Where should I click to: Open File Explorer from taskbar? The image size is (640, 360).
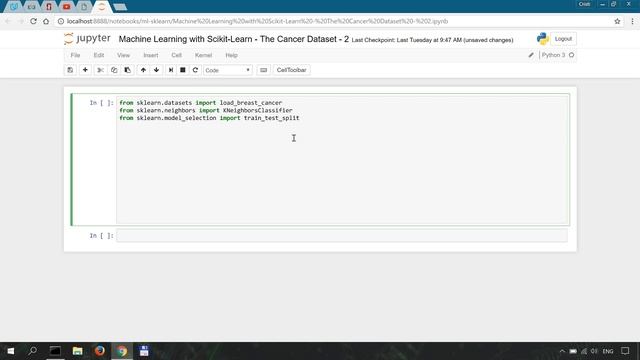77,351
